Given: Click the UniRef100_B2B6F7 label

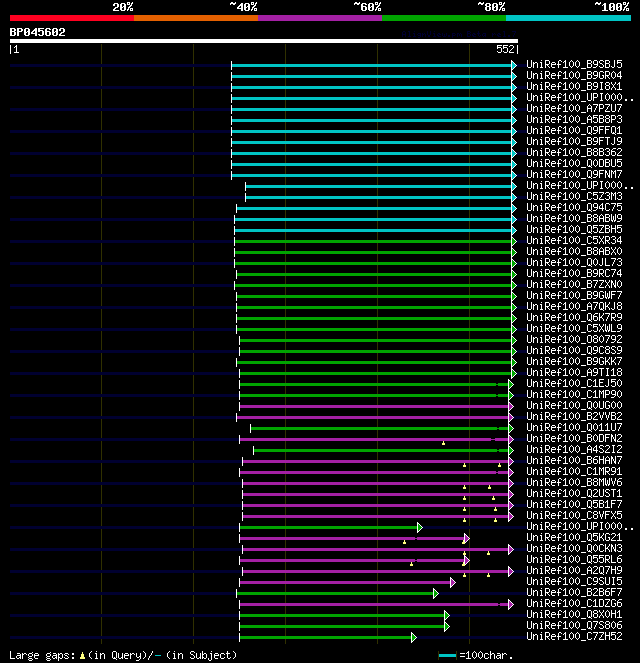Looking at the screenshot, I should click(x=574, y=592).
